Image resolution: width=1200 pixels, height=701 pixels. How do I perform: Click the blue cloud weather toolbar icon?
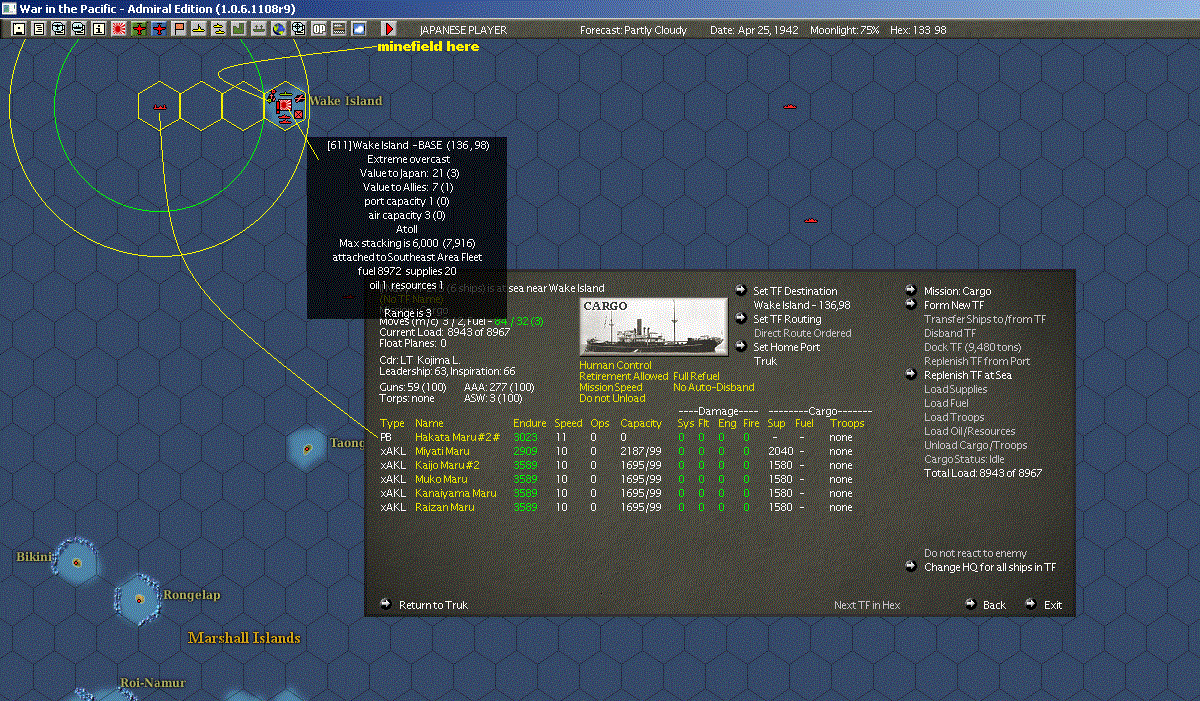pyautogui.click(x=358, y=29)
